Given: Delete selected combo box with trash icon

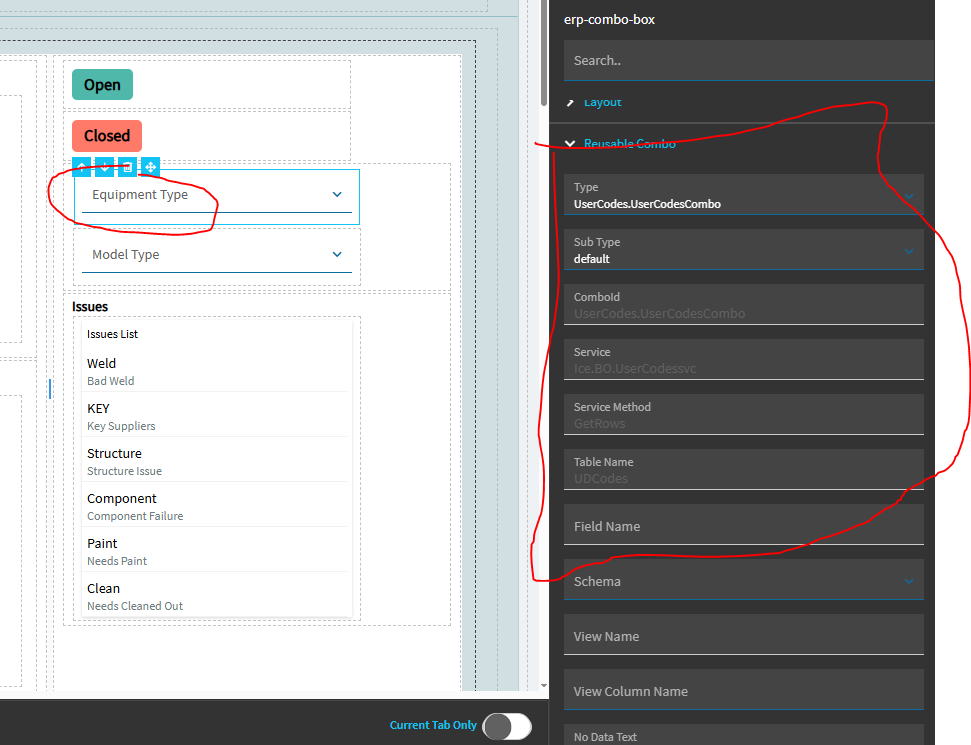Looking at the screenshot, I should tap(128, 167).
